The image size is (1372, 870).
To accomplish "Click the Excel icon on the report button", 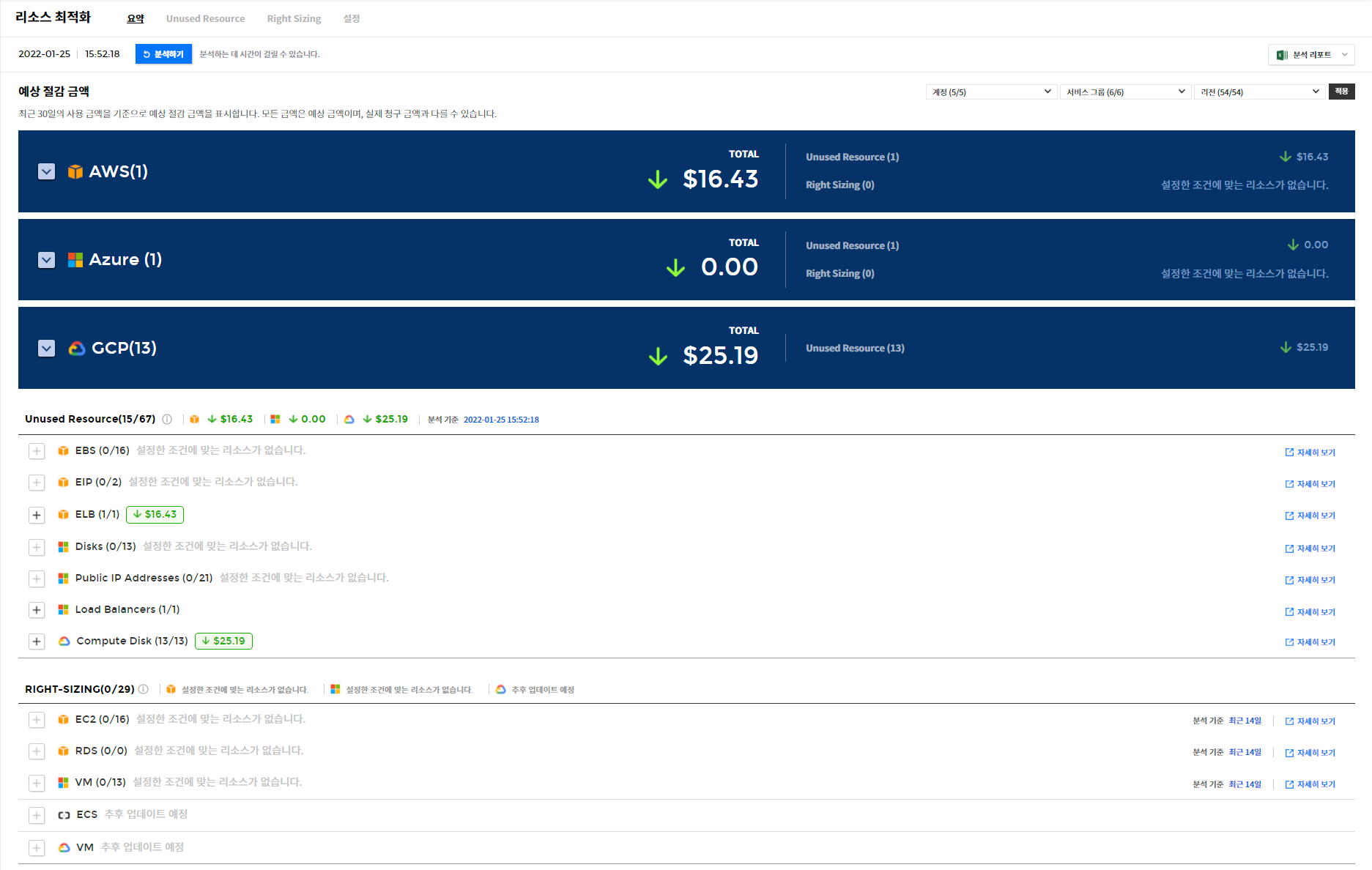I will 1282,55.
